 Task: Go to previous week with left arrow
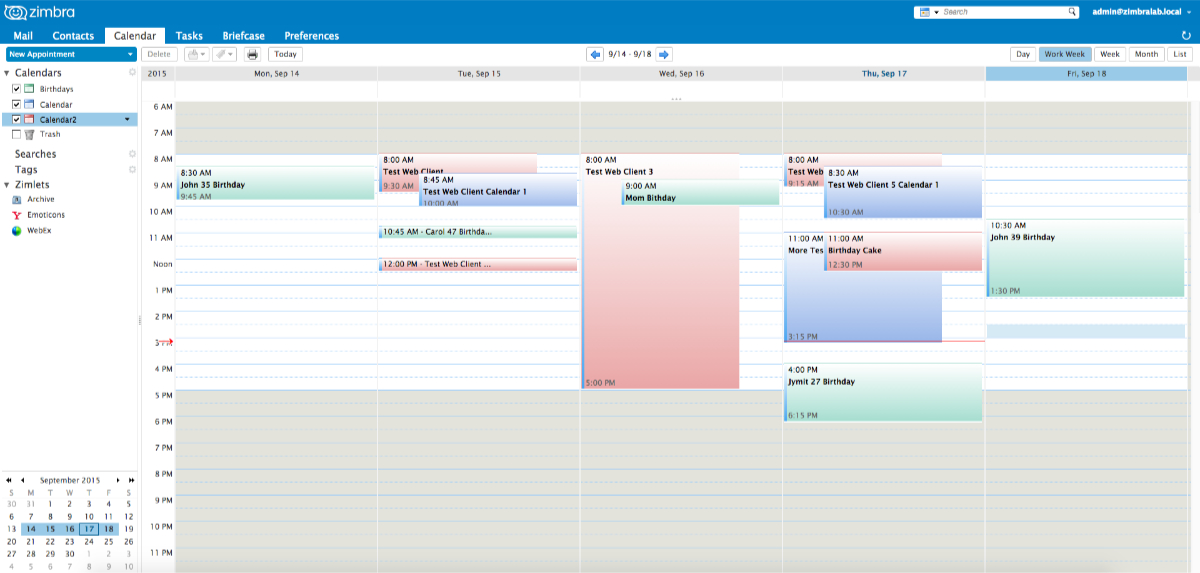595,55
